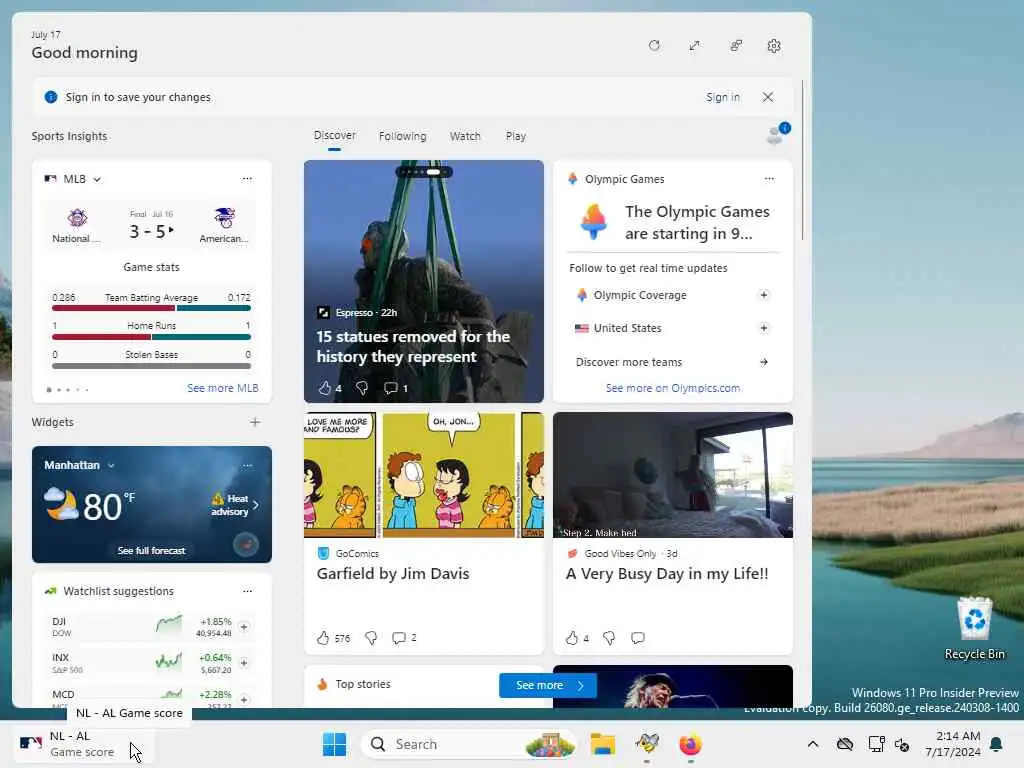This screenshot has width=1024, height=768.
Task: Show next game score details arrow
Action: (x=172, y=230)
